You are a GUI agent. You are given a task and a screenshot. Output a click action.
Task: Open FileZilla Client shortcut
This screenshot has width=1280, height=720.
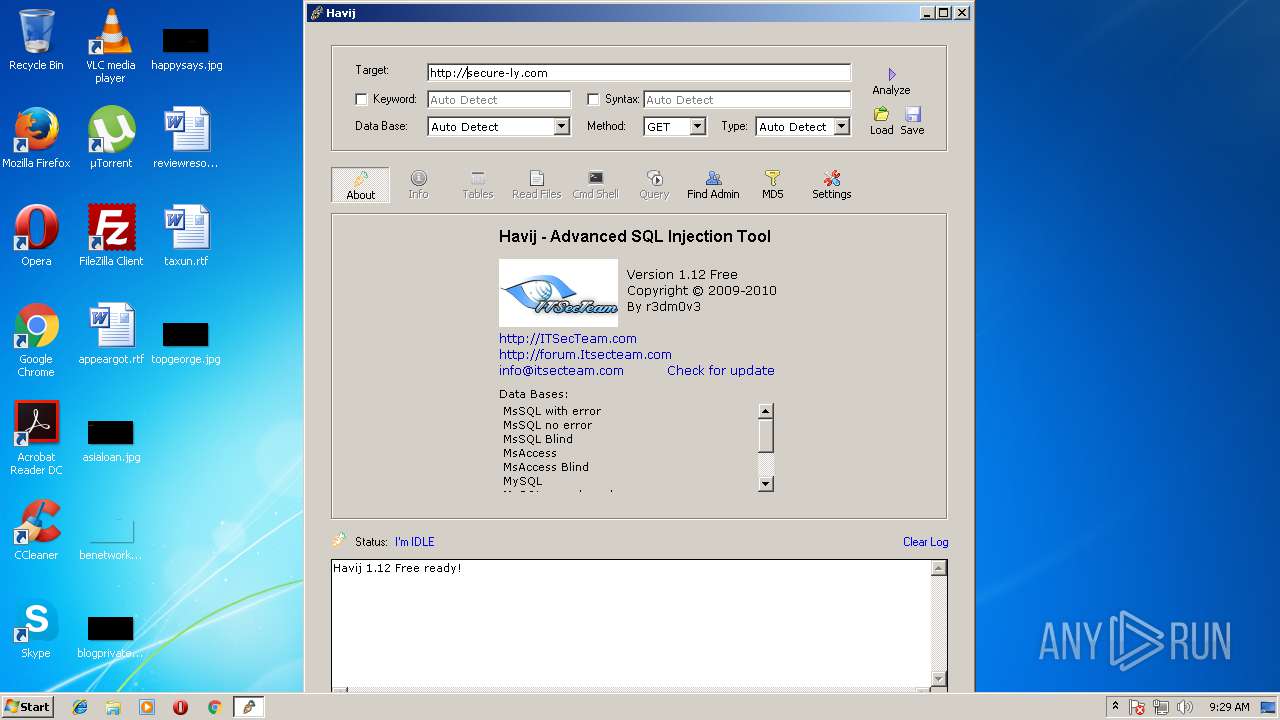(x=110, y=236)
